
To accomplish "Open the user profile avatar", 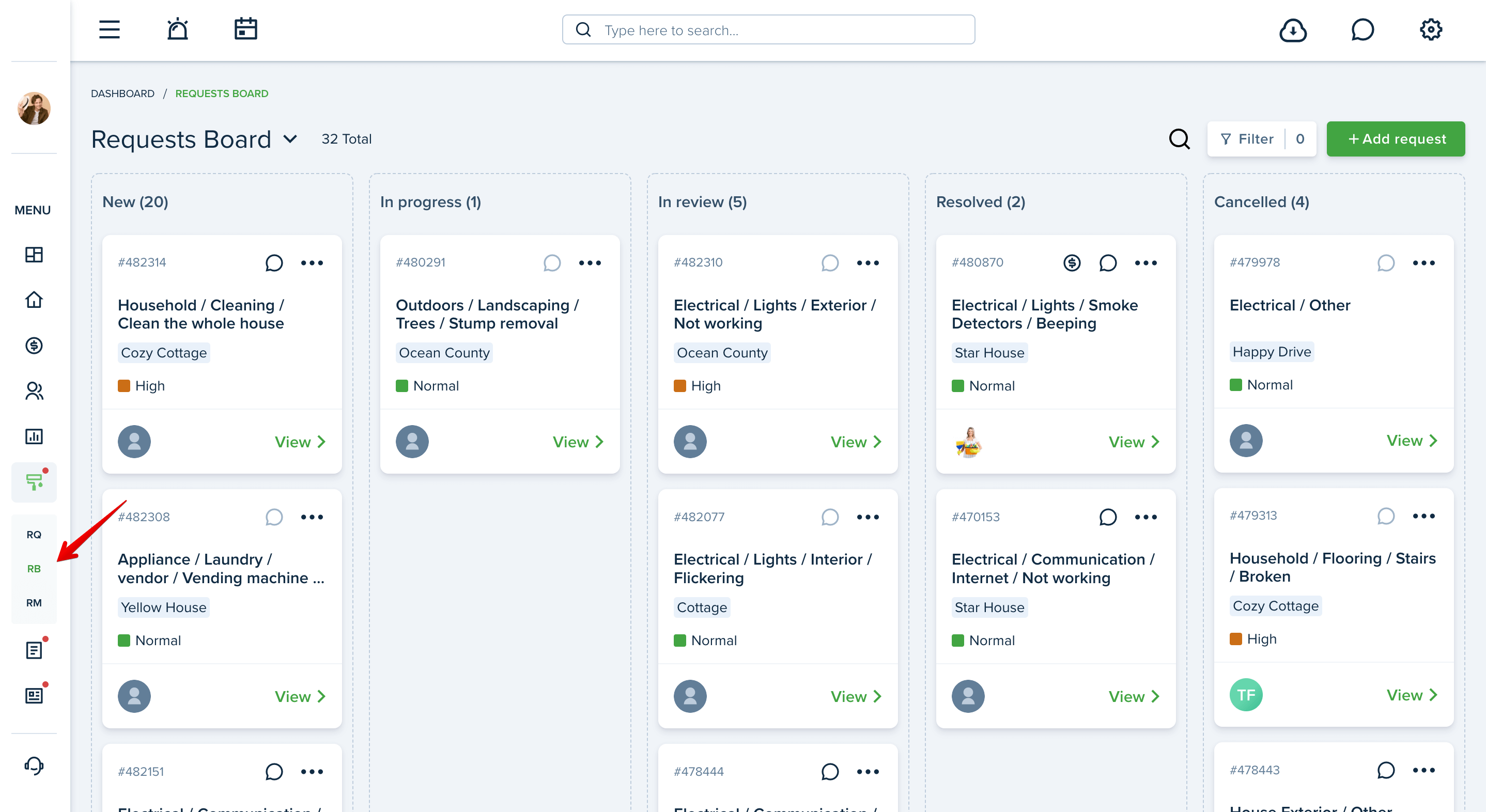I will coord(34,108).
